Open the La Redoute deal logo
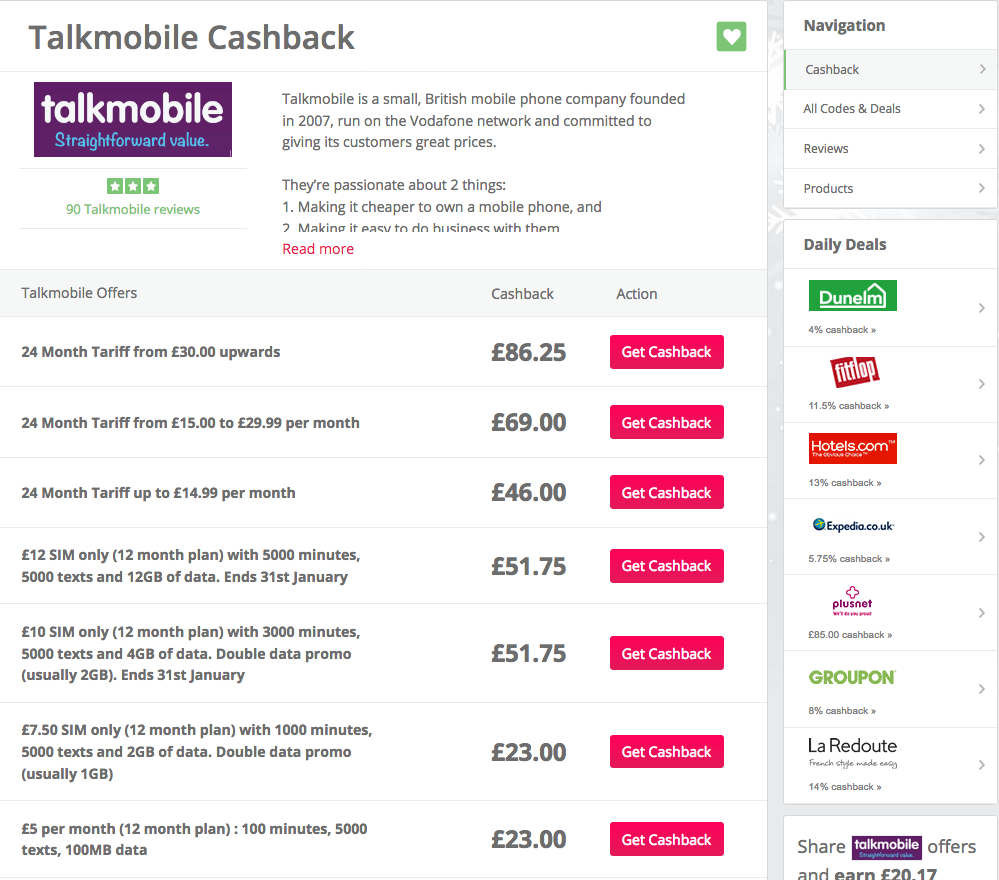Image resolution: width=999 pixels, height=880 pixels. [852, 752]
